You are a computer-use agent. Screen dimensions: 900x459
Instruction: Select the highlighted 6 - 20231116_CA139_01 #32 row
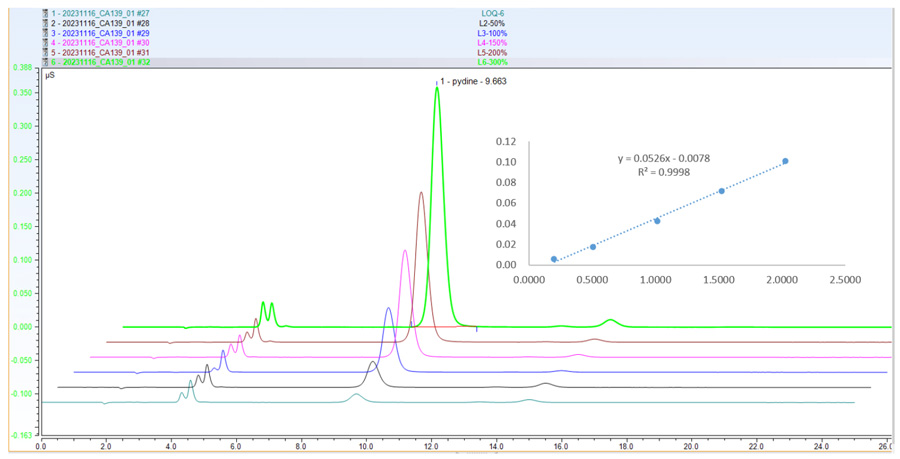[101, 62]
